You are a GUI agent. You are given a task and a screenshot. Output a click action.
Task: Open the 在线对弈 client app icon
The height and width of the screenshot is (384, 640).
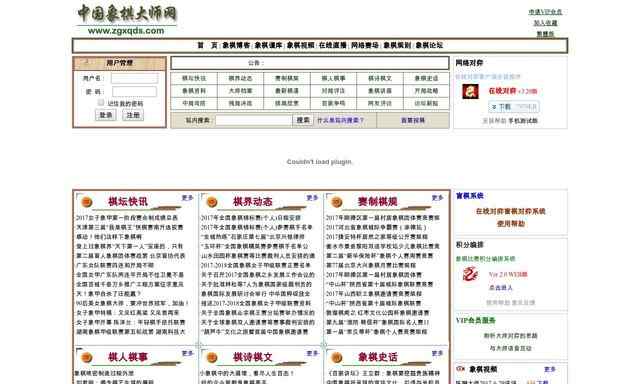click(x=470, y=91)
